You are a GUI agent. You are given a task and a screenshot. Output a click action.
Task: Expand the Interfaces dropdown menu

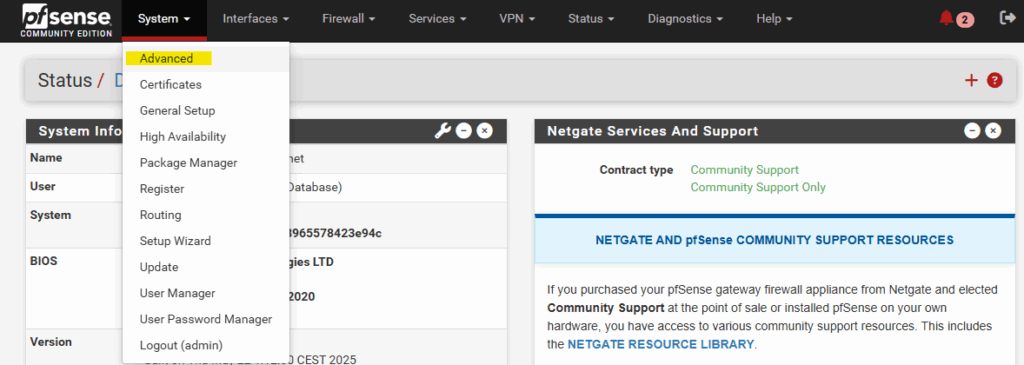pos(256,19)
